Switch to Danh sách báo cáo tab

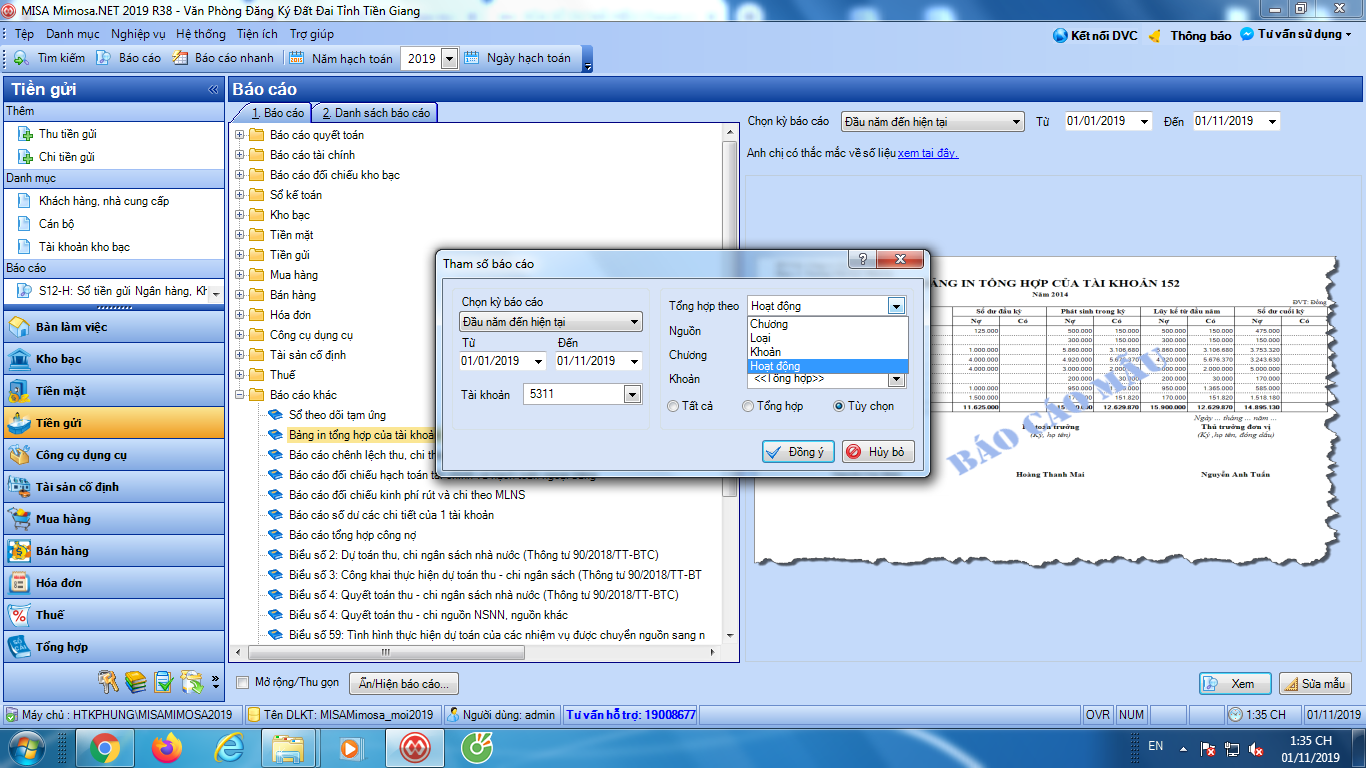pyautogui.click(x=375, y=113)
